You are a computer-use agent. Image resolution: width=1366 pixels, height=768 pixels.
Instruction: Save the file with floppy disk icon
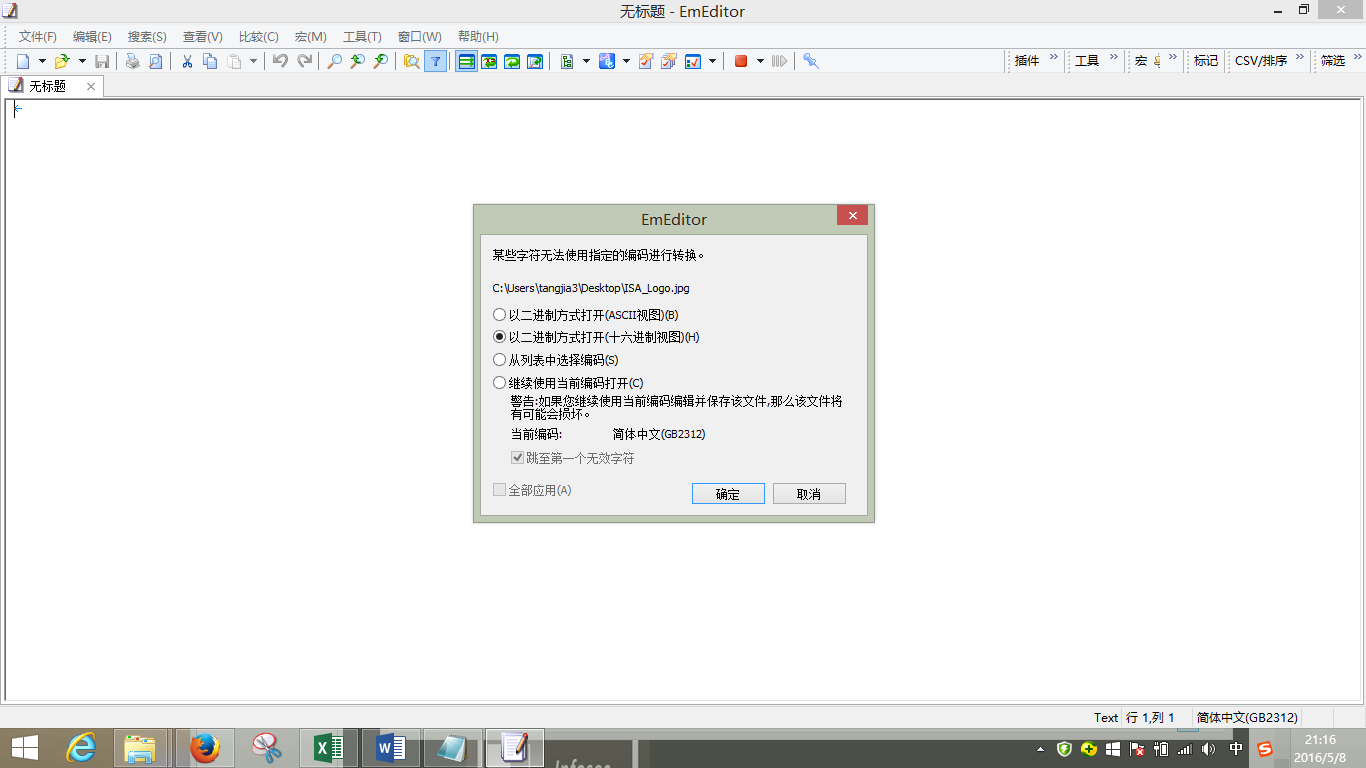coord(102,61)
